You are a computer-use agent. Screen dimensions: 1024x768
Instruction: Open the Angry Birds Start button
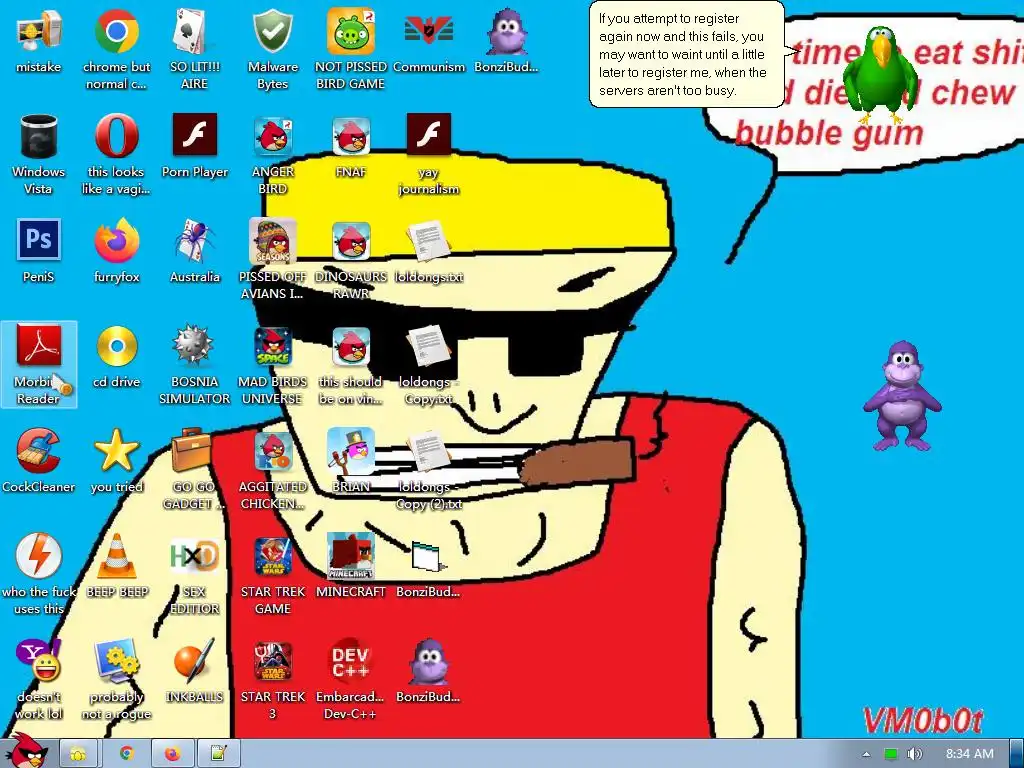(x=26, y=752)
